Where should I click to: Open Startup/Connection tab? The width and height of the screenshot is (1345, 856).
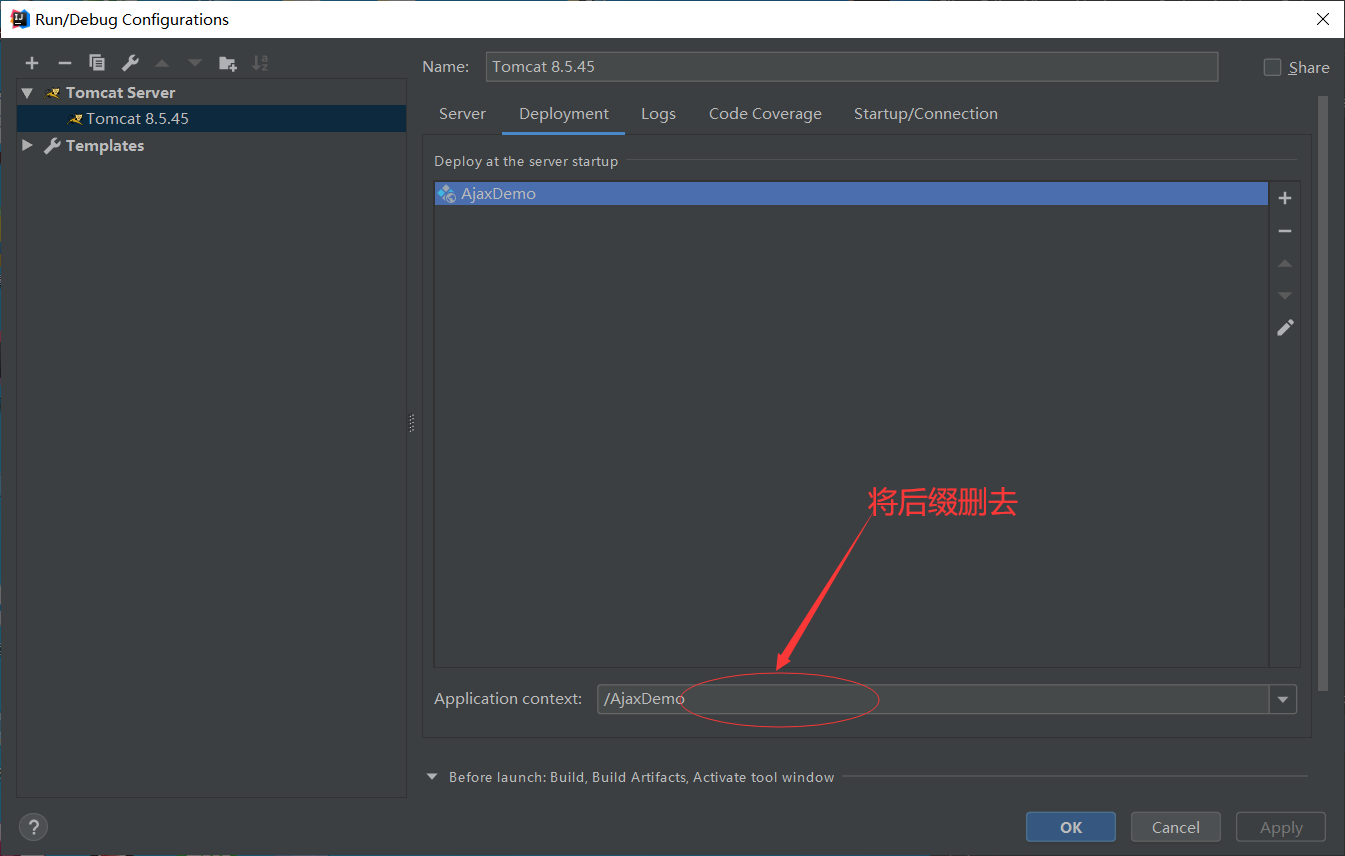pos(926,114)
